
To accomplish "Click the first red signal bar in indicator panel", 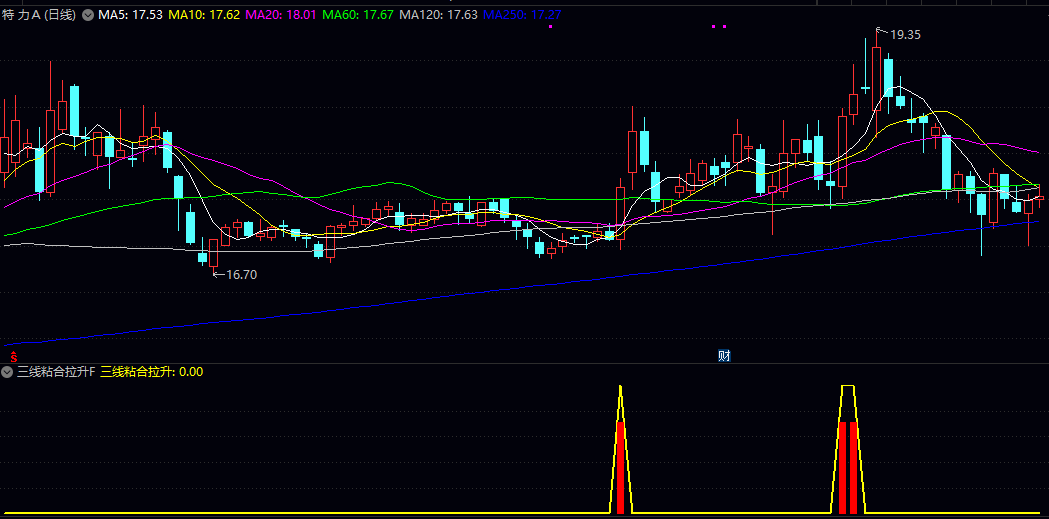I will pos(621,466).
